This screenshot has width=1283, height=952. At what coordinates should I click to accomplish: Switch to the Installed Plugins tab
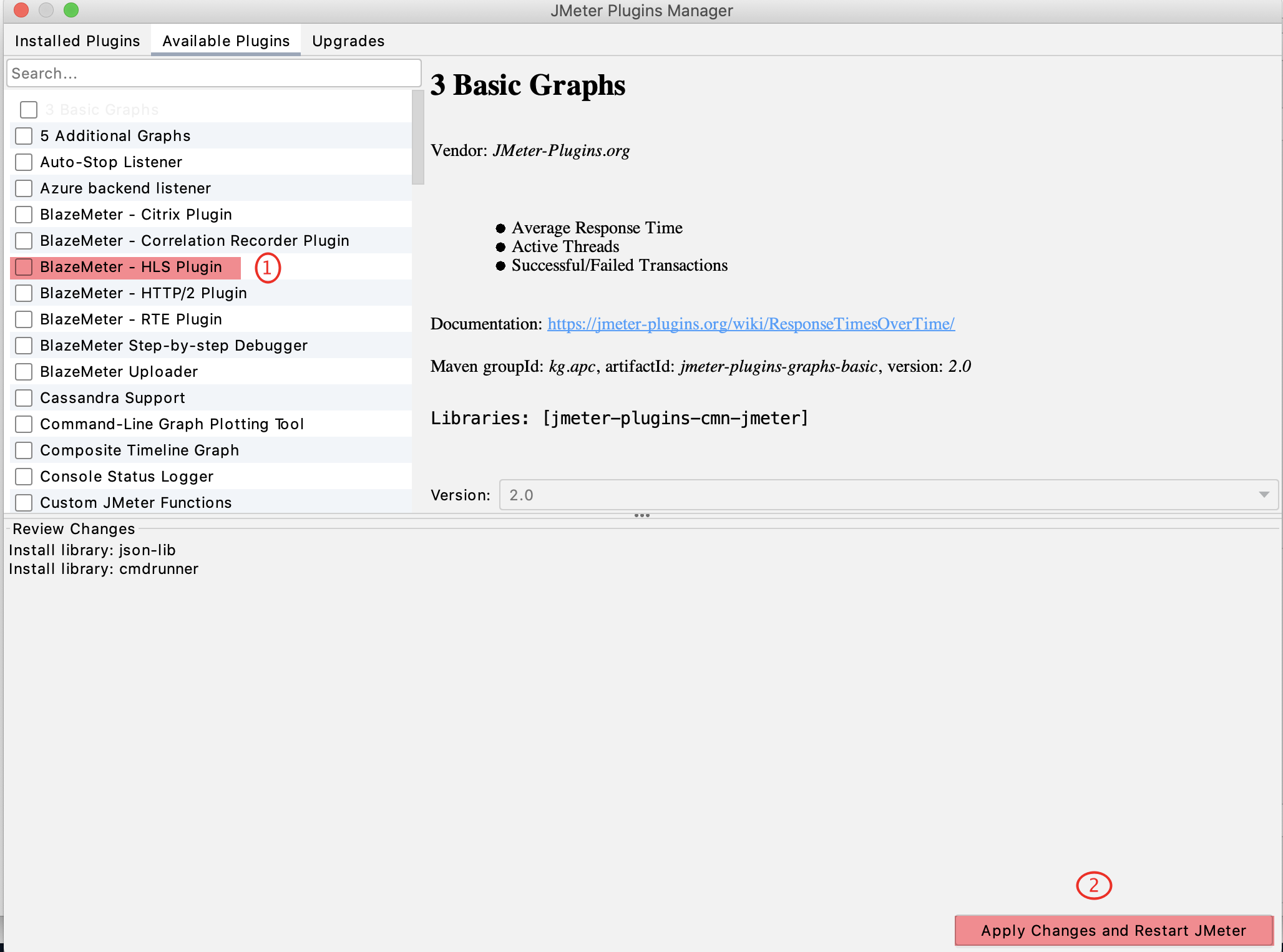pyautogui.click(x=77, y=41)
